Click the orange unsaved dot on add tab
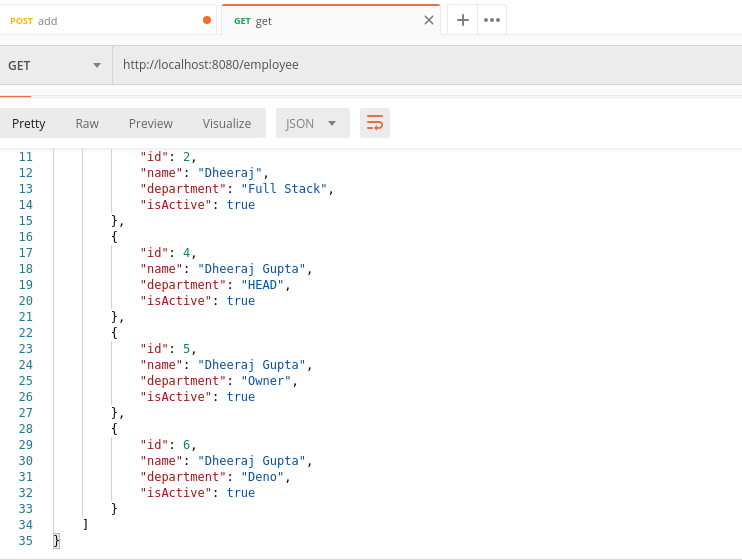 pyautogui.click(x=207, y=20)
